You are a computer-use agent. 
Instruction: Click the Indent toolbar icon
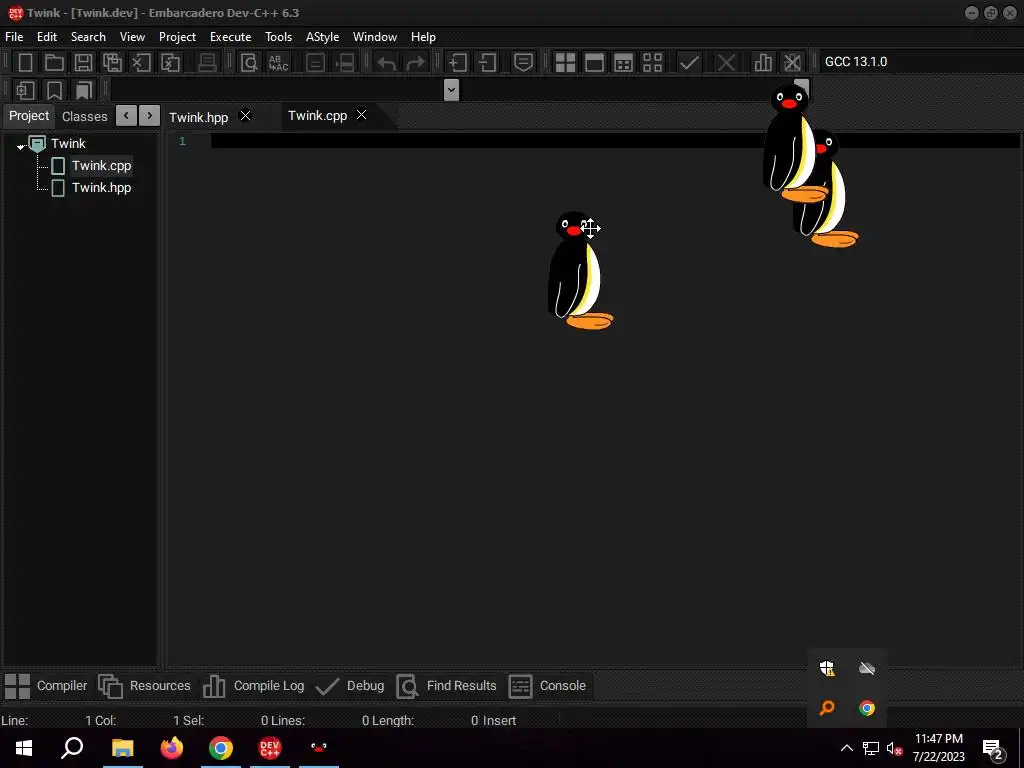tap(458, 63)
